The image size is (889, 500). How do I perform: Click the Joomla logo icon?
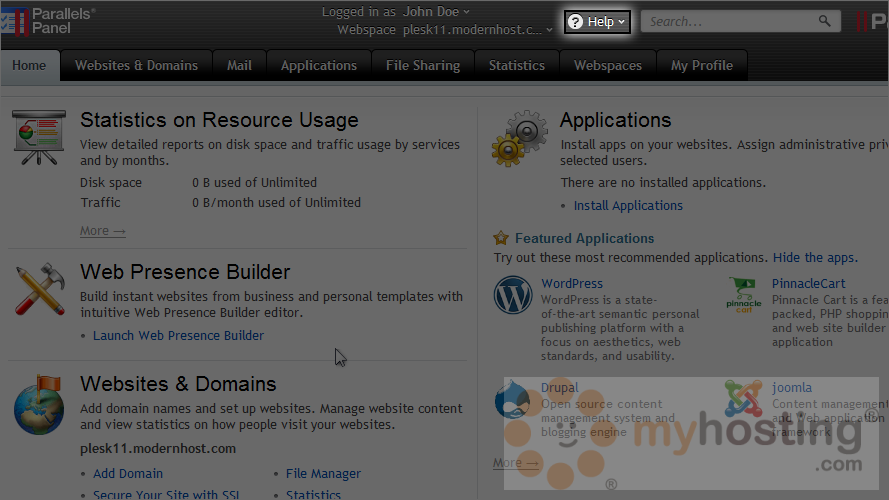(x=743, y=399)
